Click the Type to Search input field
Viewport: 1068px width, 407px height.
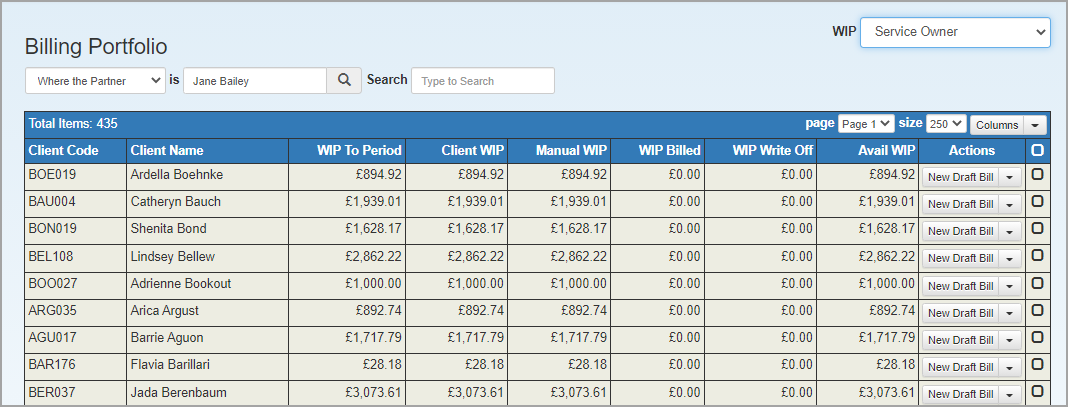coord(483,80)
